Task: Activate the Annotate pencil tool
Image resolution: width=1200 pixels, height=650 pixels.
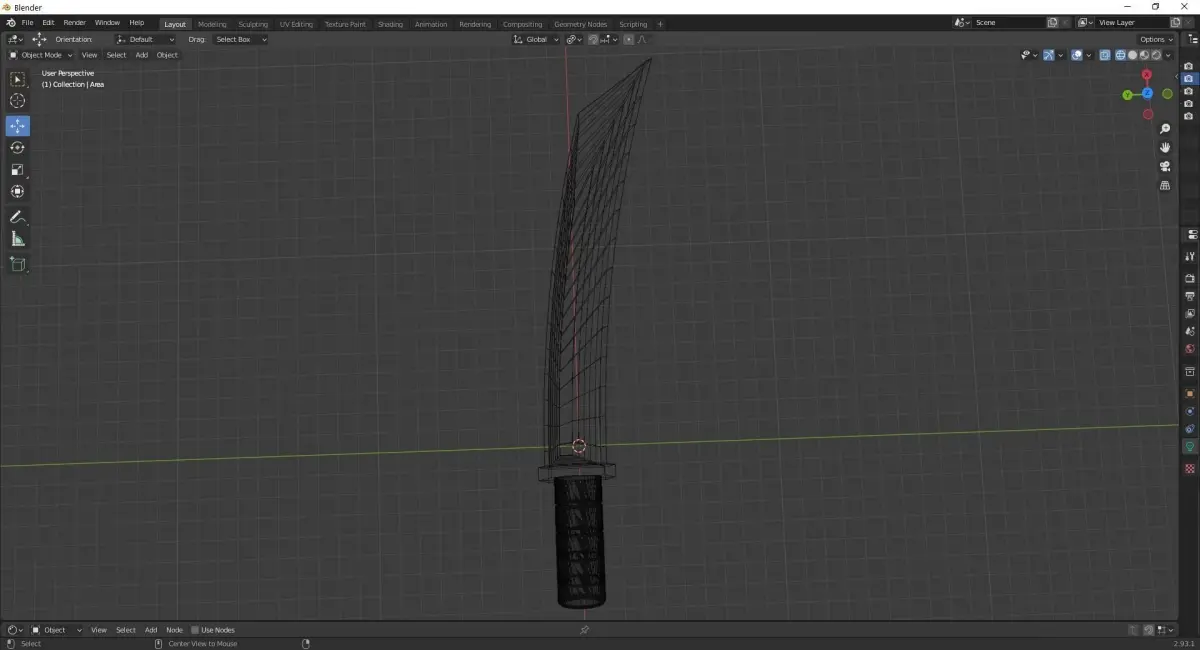Action: pyautogui.click(x=17, y=217)
